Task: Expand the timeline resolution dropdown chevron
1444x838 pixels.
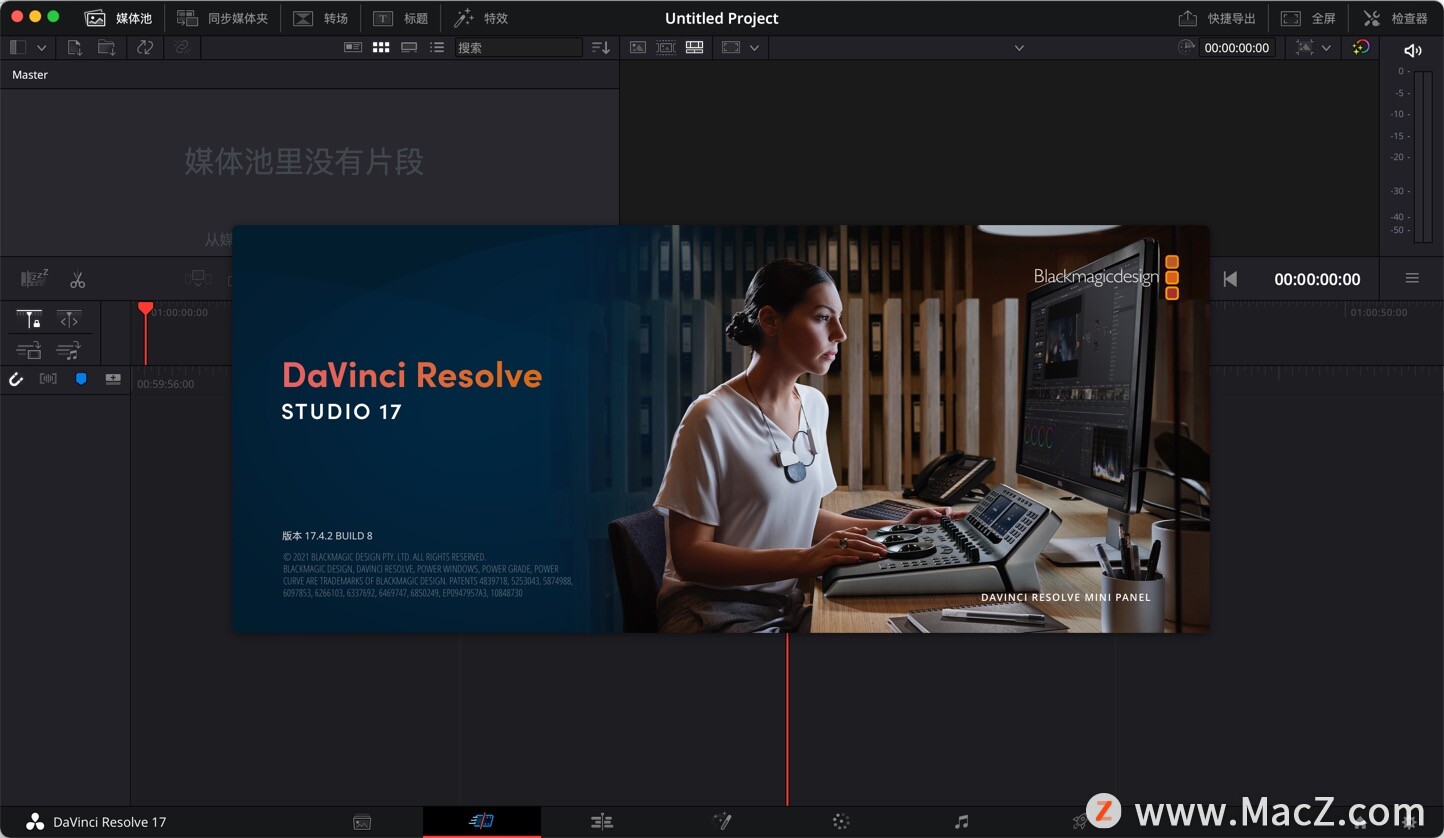Action: pyautogui.click(x=1326, y=47)
